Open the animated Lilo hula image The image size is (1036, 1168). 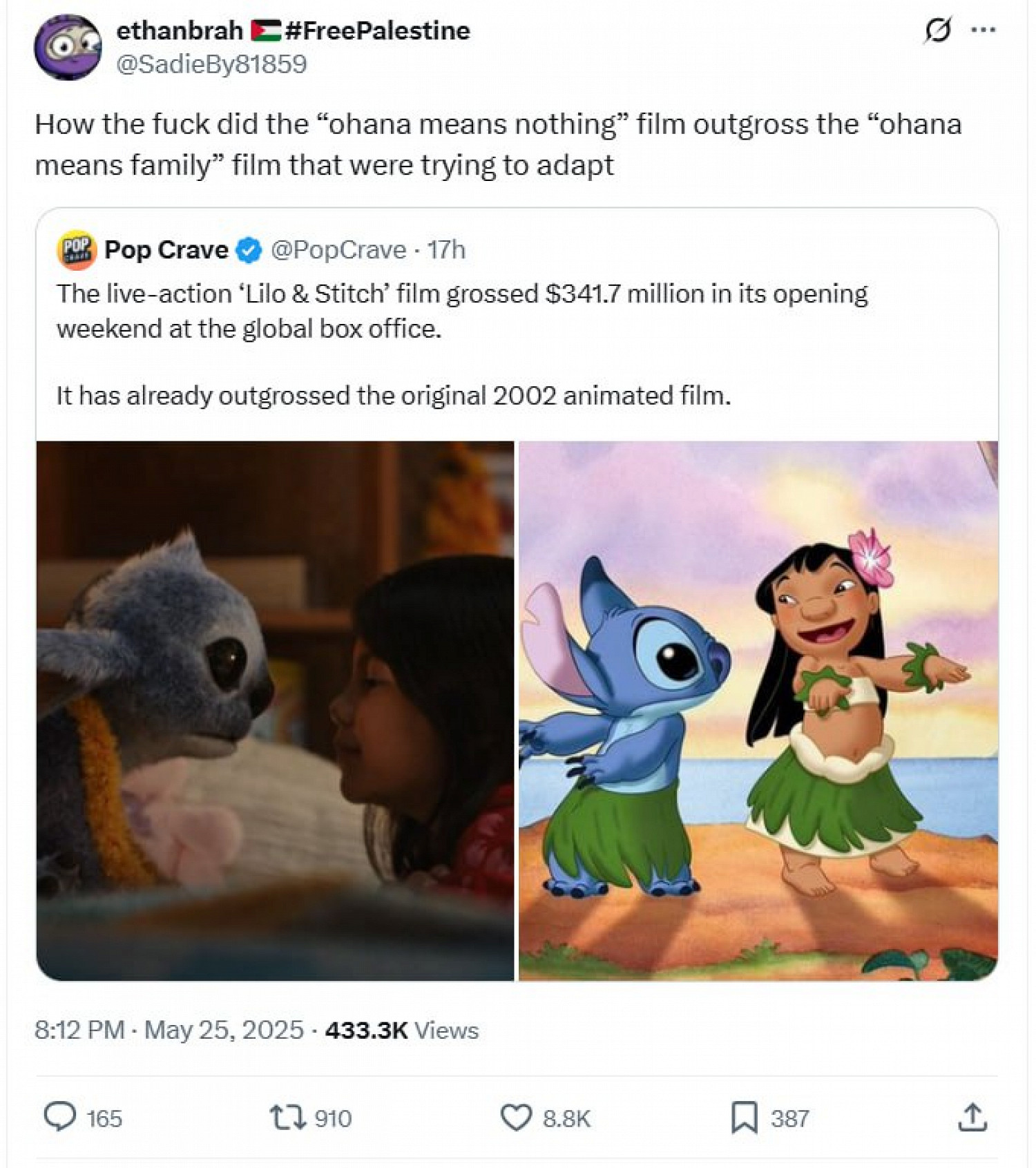click(x=758, y=711)
